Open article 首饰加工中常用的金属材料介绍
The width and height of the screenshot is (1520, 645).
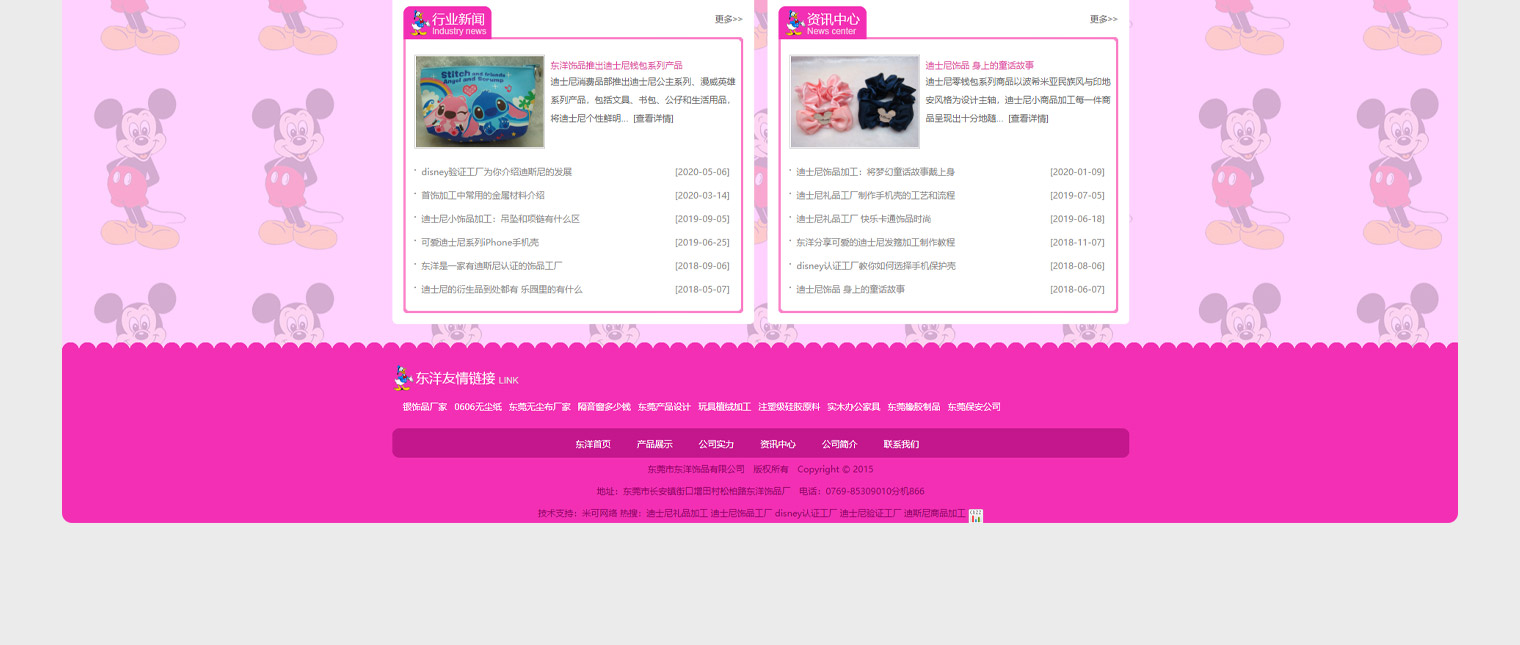pos(482,196)
